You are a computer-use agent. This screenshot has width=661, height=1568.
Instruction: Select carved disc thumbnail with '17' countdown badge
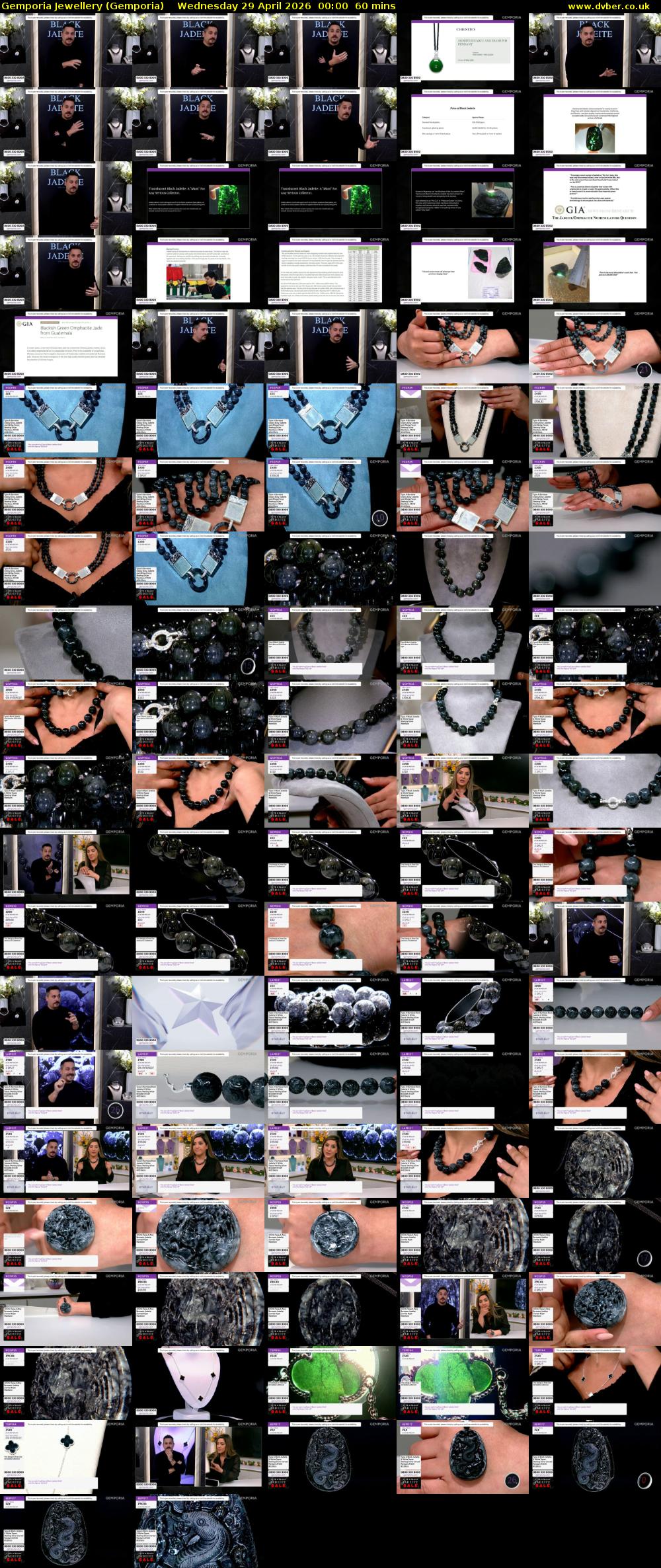pos(595,1235)
